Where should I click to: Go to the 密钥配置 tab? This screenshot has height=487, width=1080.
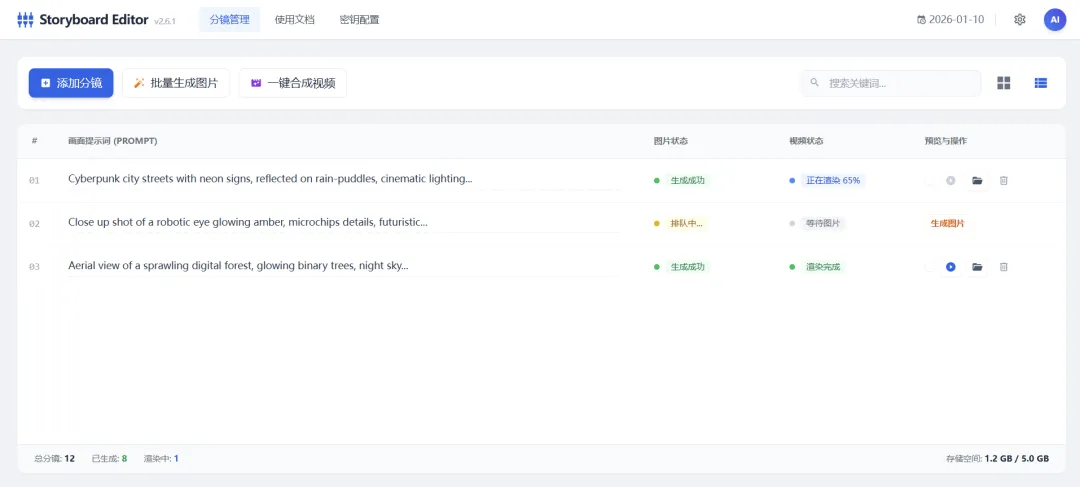(359, 20)
